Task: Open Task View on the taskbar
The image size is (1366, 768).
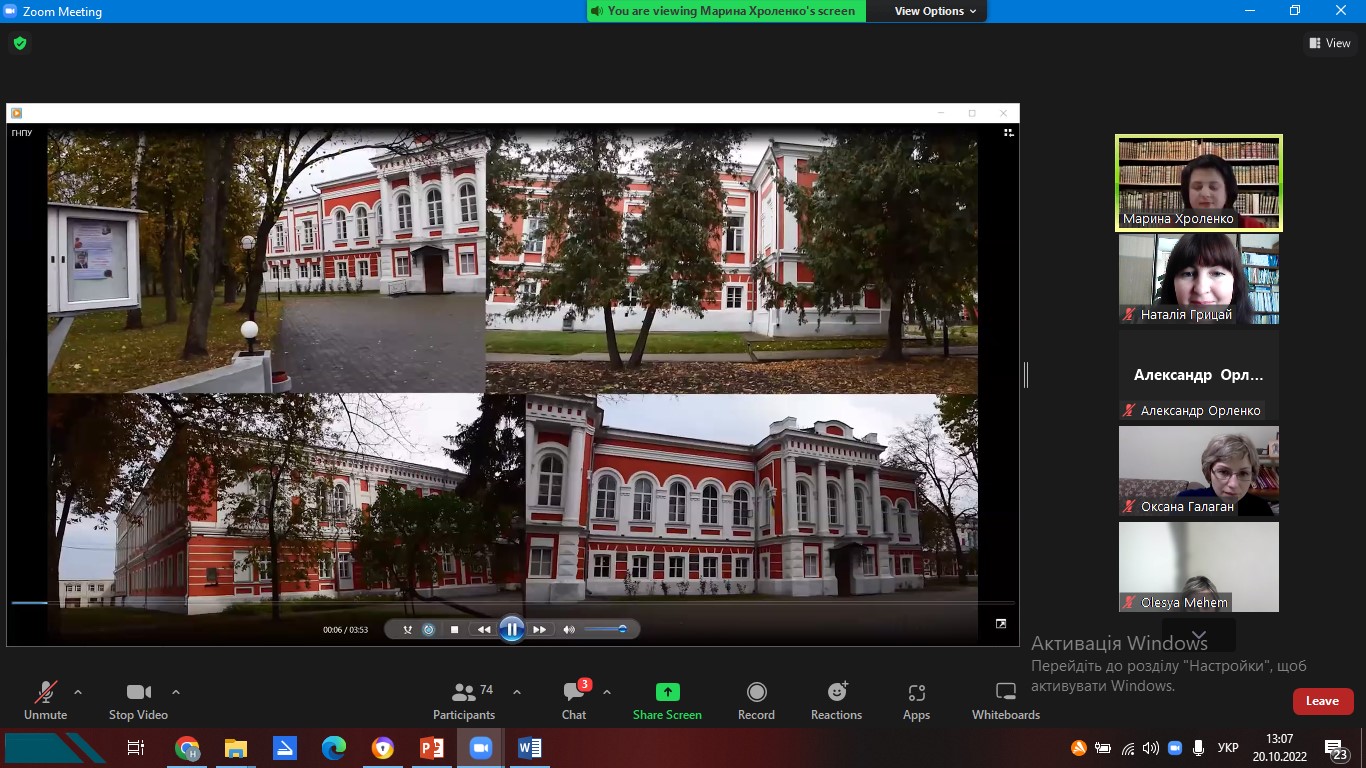Action: [x=136, y=748]
